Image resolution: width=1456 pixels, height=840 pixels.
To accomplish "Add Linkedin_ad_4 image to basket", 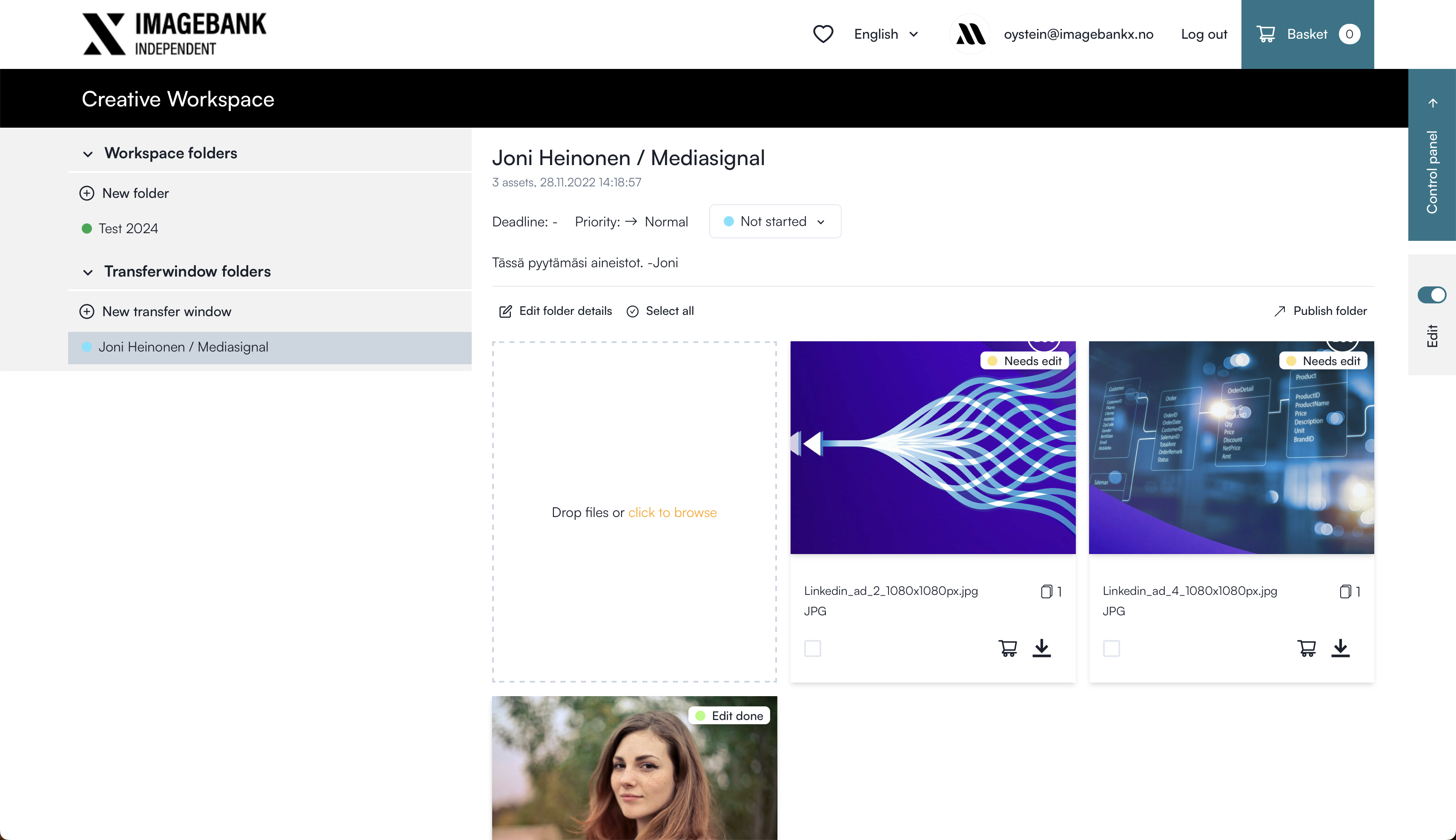I will pyautogui.click(x=1307, y=648).
